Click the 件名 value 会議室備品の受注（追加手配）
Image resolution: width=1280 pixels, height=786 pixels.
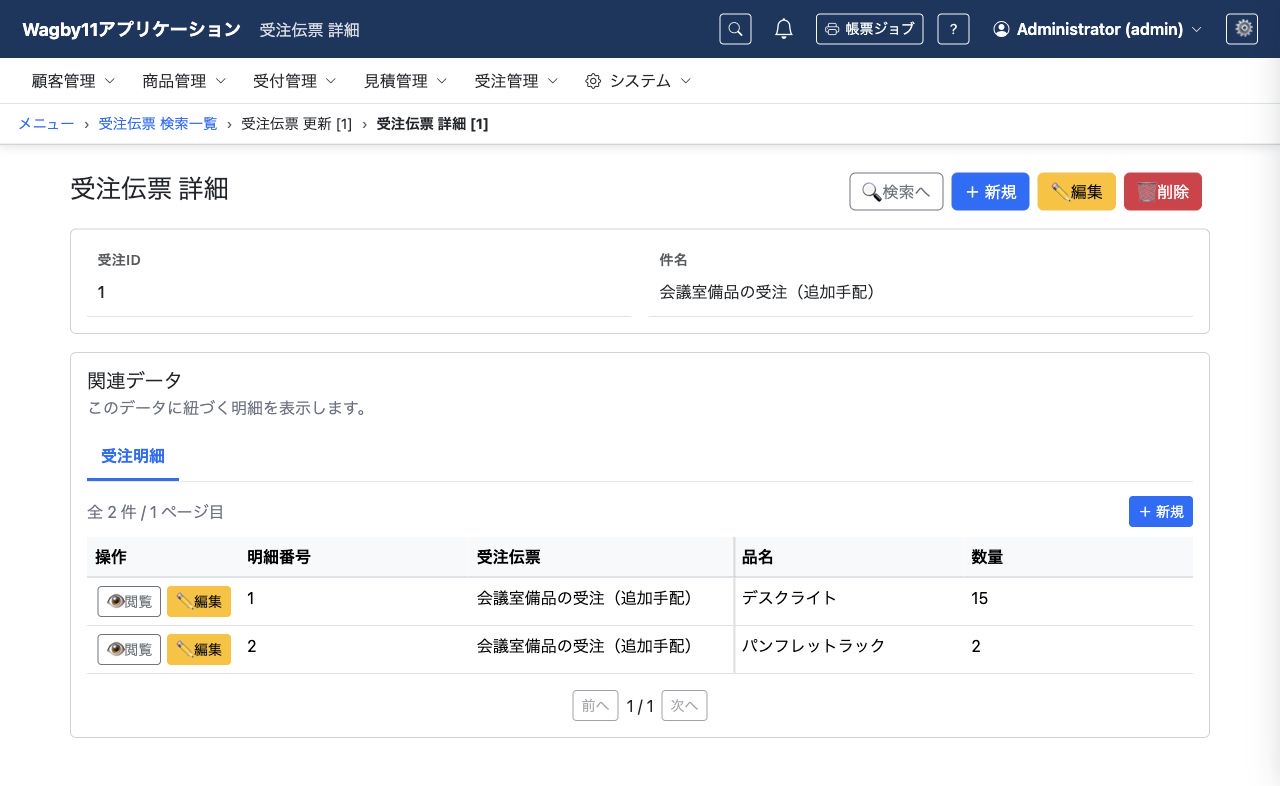tap(768, 292)
